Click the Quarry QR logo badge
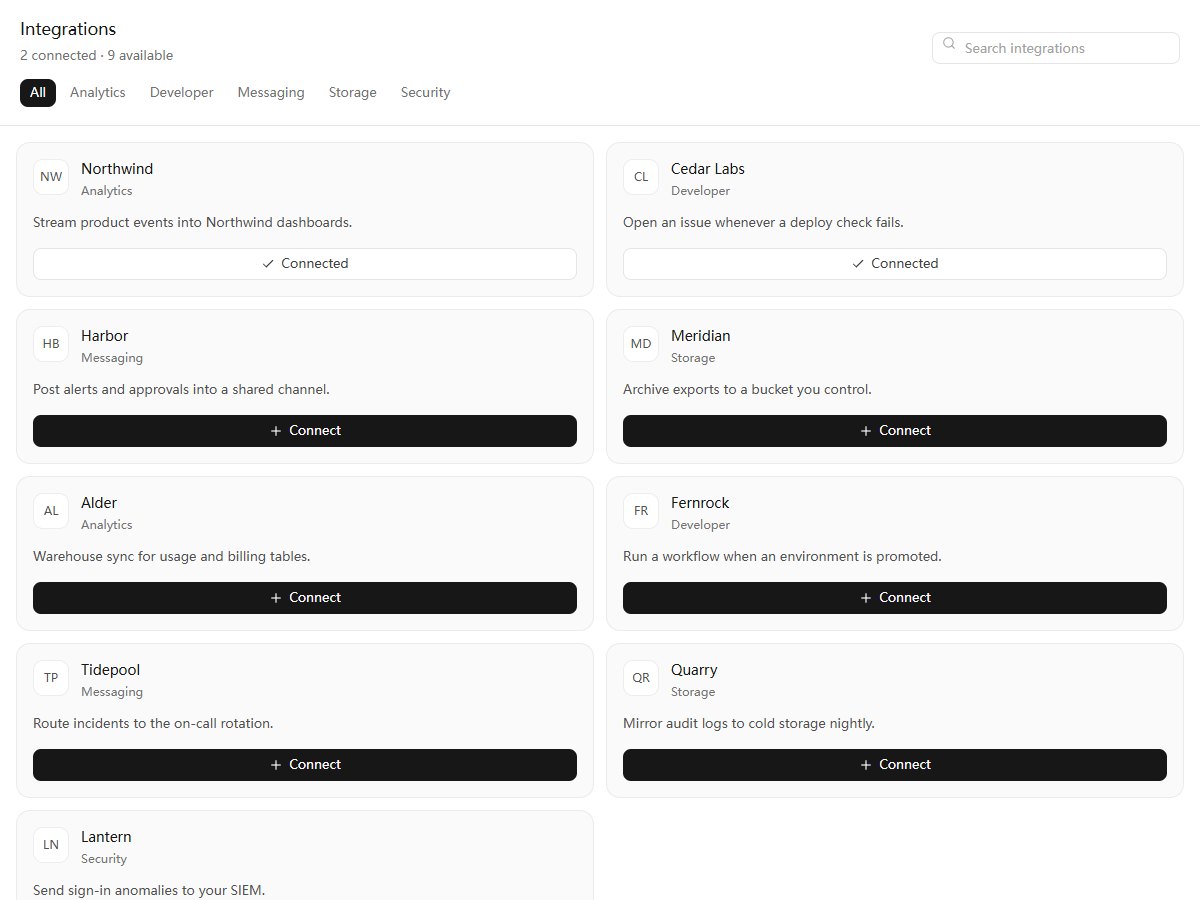 (641, 678)
